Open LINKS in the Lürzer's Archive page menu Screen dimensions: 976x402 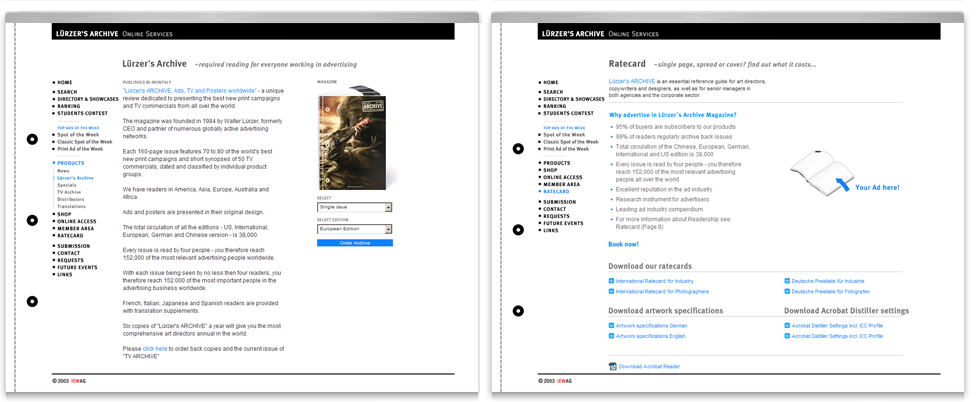click(65, 274)
